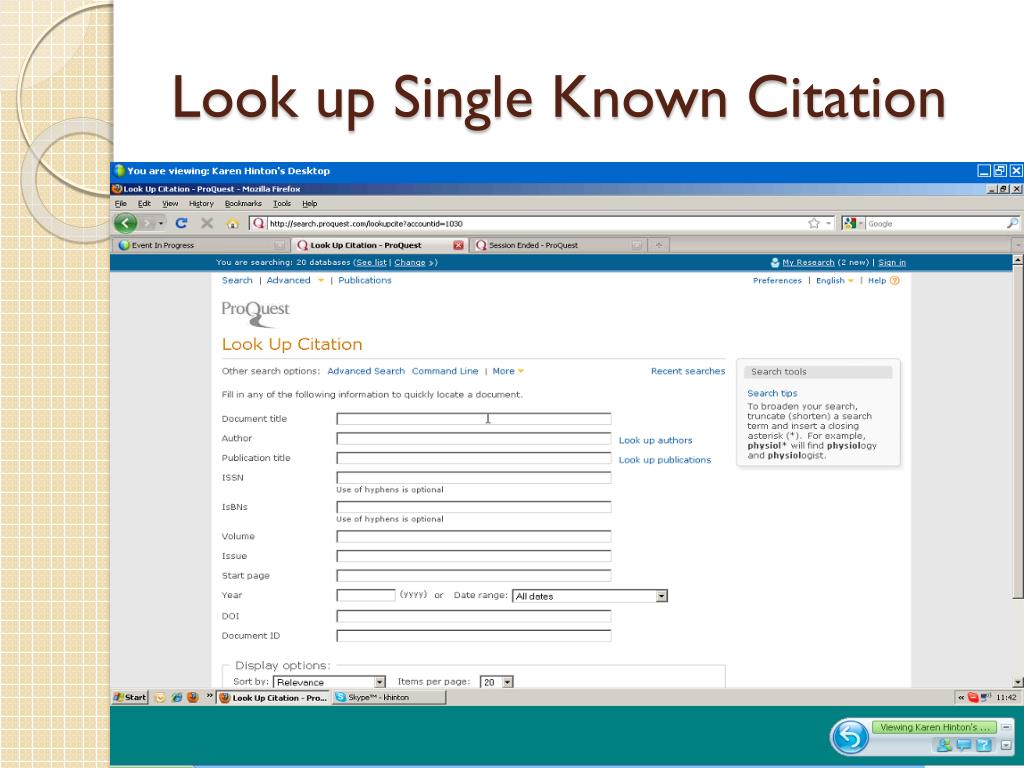Click the Viewing Karen Hinton's status button
This screenshot has height=768, width=1024.
click(933, 727)
